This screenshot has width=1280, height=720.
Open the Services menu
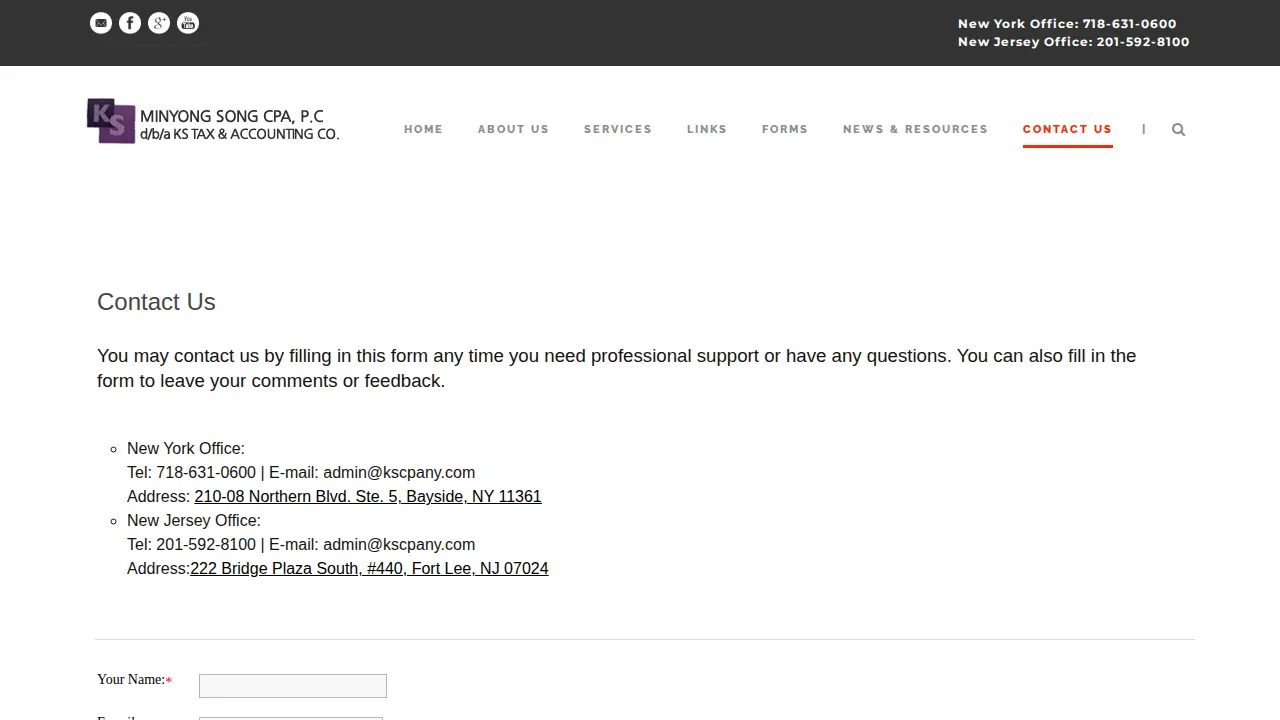(618, 129)
